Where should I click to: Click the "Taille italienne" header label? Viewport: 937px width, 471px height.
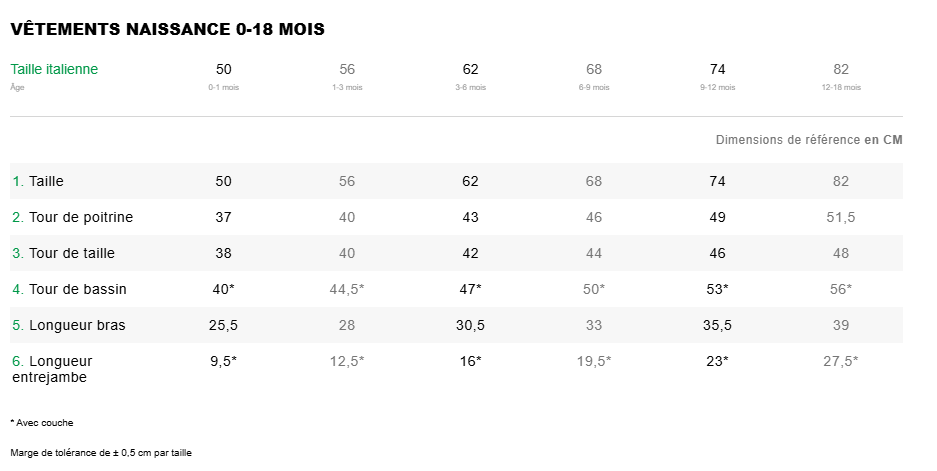54,69
